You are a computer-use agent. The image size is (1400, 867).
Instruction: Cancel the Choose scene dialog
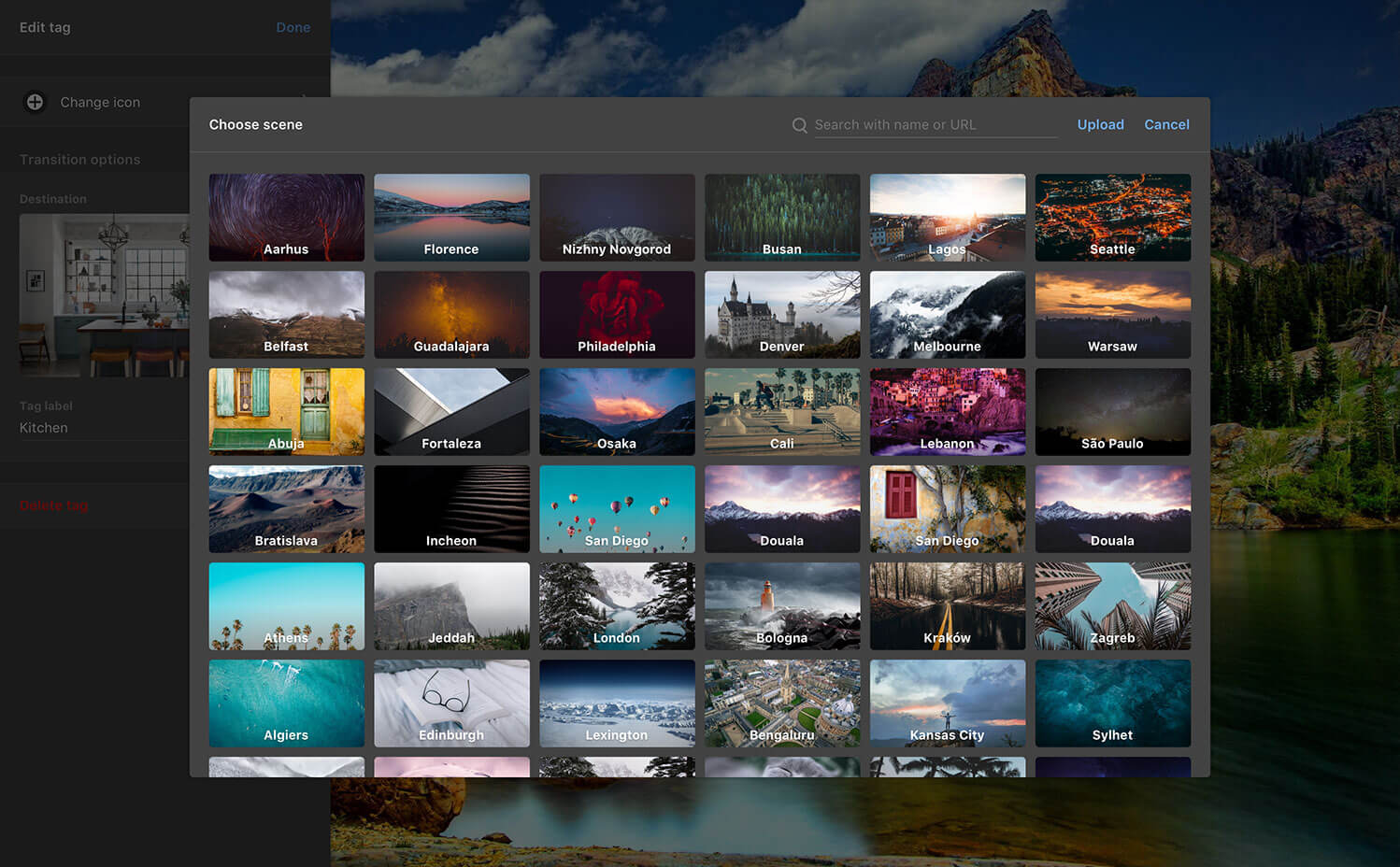click(1166, 124)
